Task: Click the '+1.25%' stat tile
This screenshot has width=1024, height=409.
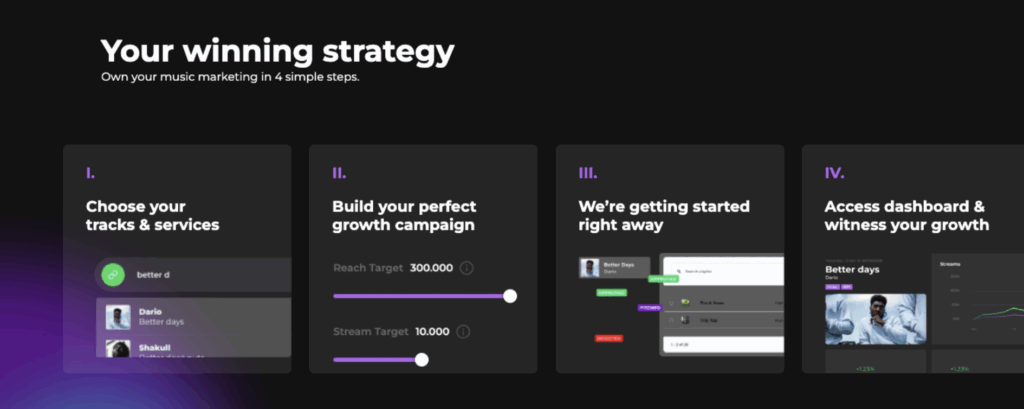Action: [875, 361]
